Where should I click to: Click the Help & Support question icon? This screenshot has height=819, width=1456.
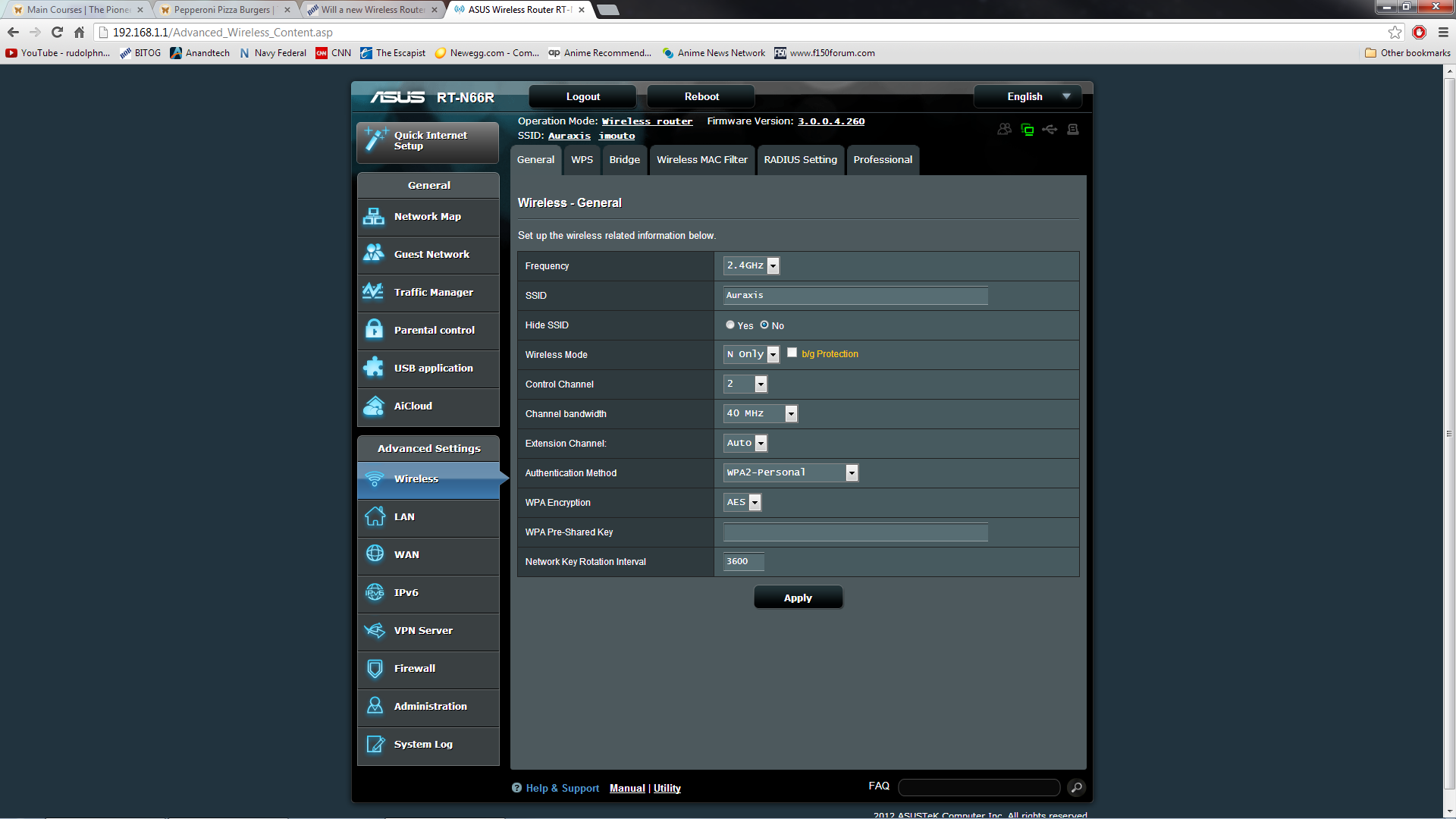pyautogui.click(x=516, y=788)
